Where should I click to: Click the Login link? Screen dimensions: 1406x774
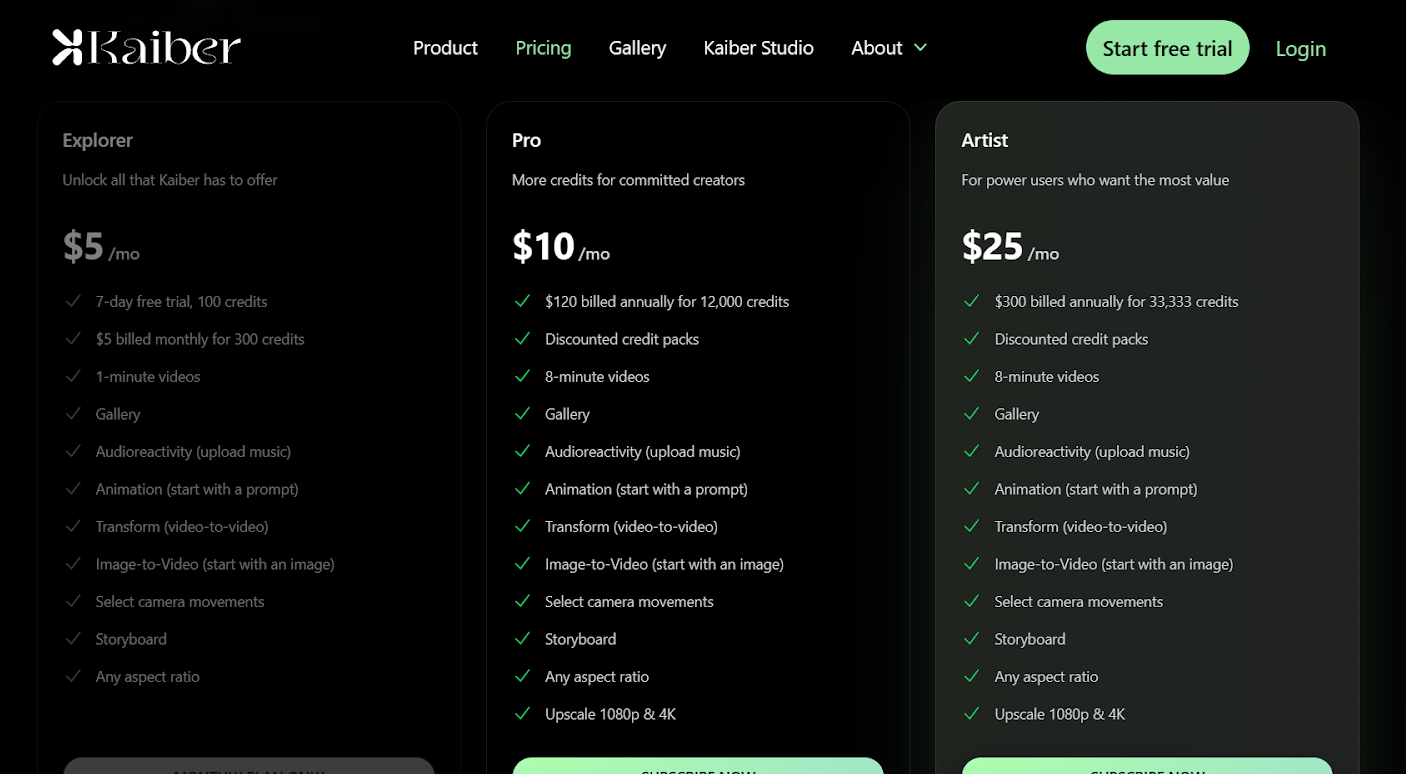(1300, 48)
